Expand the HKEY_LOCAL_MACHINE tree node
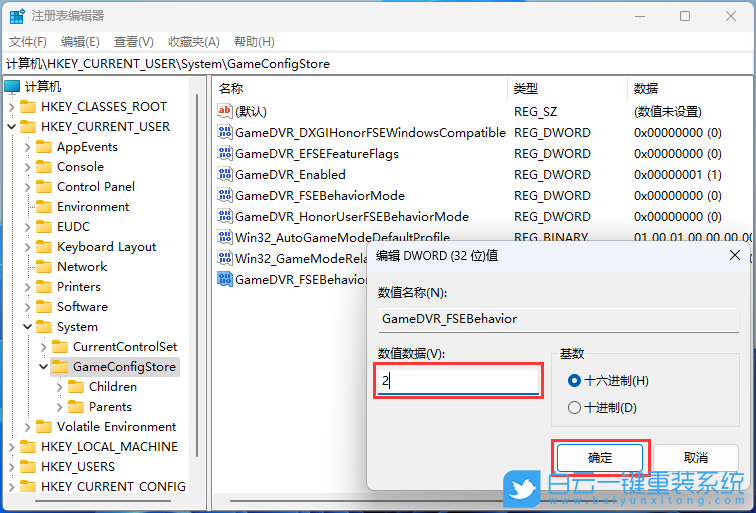Image resolution: width=756 pixels, height=513 pixels. tap(11, 447)
